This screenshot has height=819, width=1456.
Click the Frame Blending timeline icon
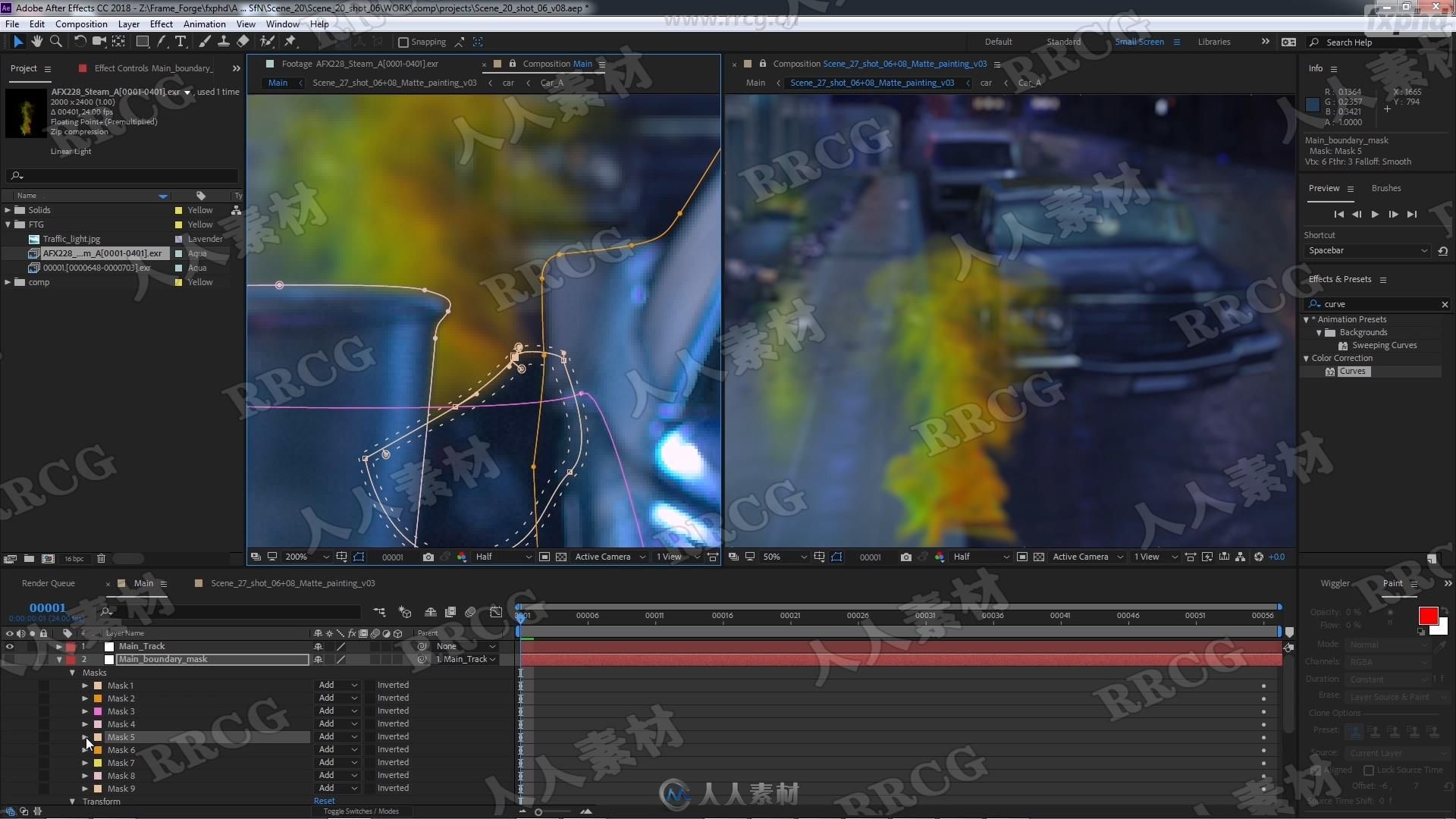coord(450,612)
